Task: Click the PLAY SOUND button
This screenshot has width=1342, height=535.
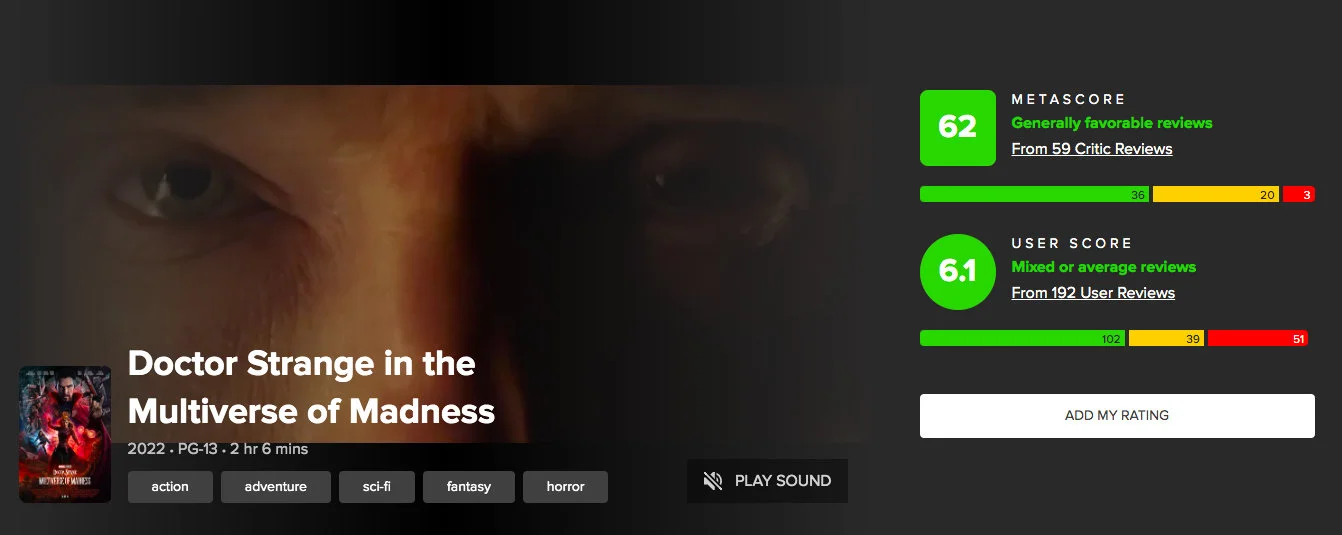Action: 767,481
